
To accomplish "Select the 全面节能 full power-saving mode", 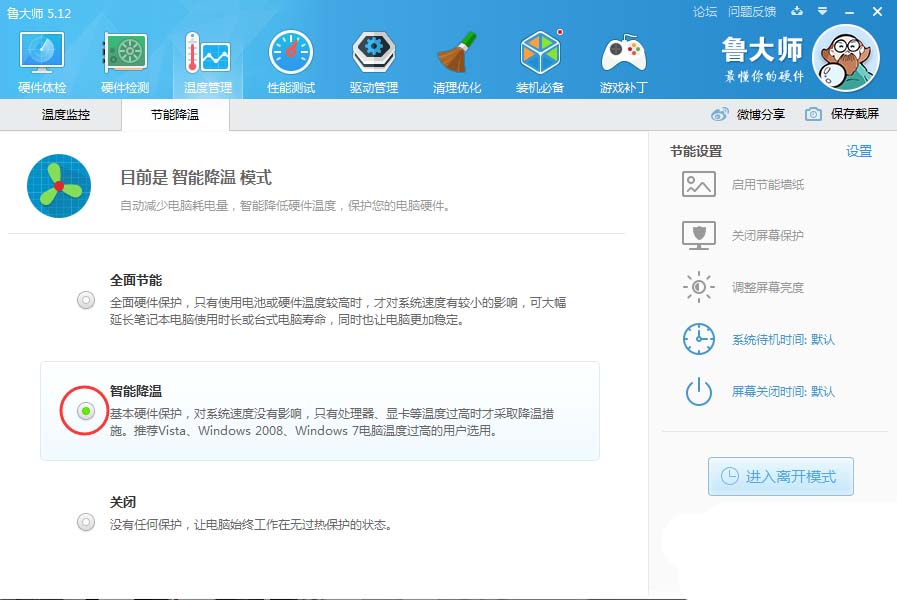I will coord(85,299).
